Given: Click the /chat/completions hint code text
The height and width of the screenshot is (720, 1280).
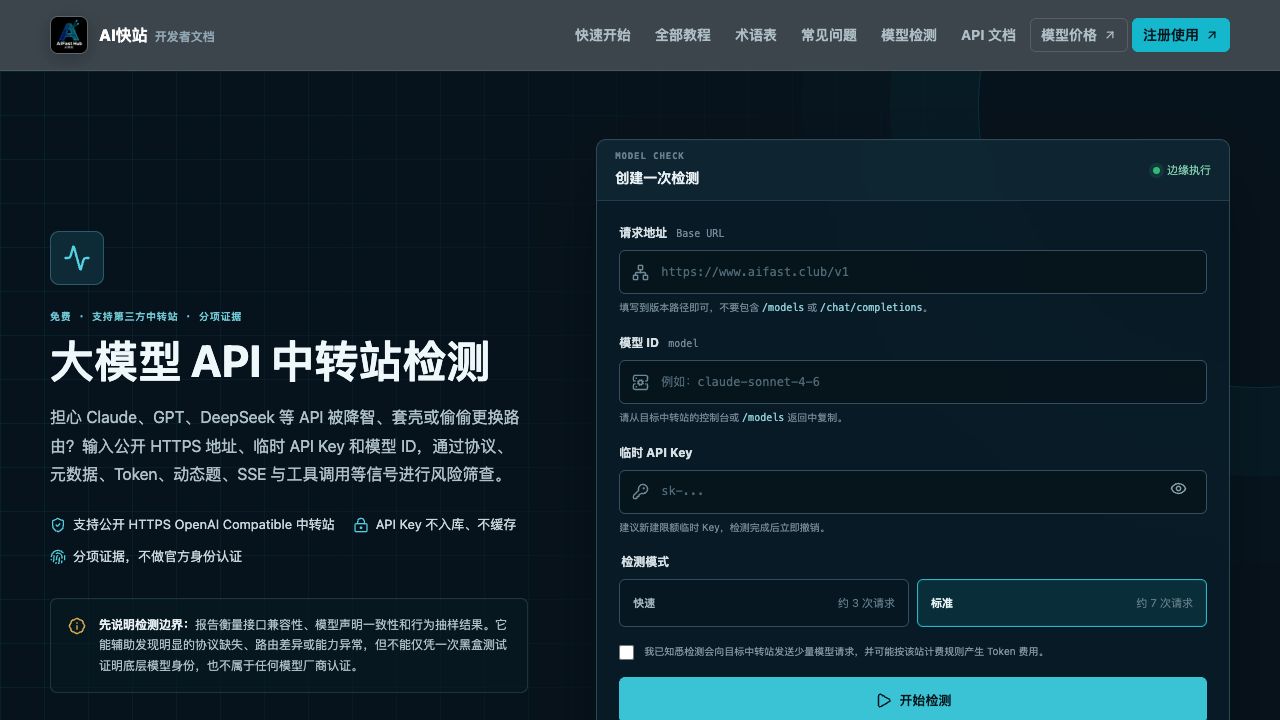Looking at the screenshot, I should (x=871, y=308).
